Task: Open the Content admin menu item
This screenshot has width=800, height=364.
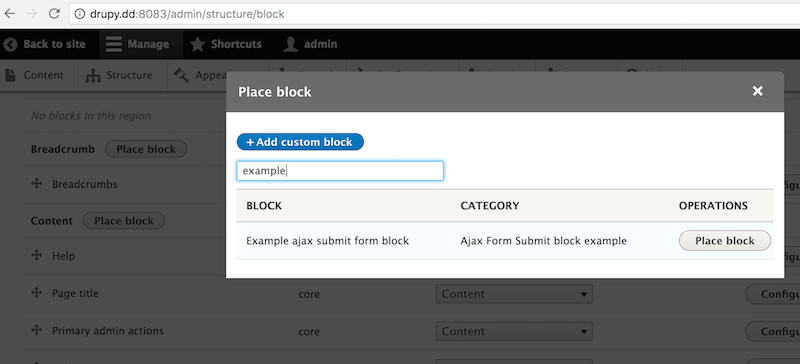Action: 35,76
